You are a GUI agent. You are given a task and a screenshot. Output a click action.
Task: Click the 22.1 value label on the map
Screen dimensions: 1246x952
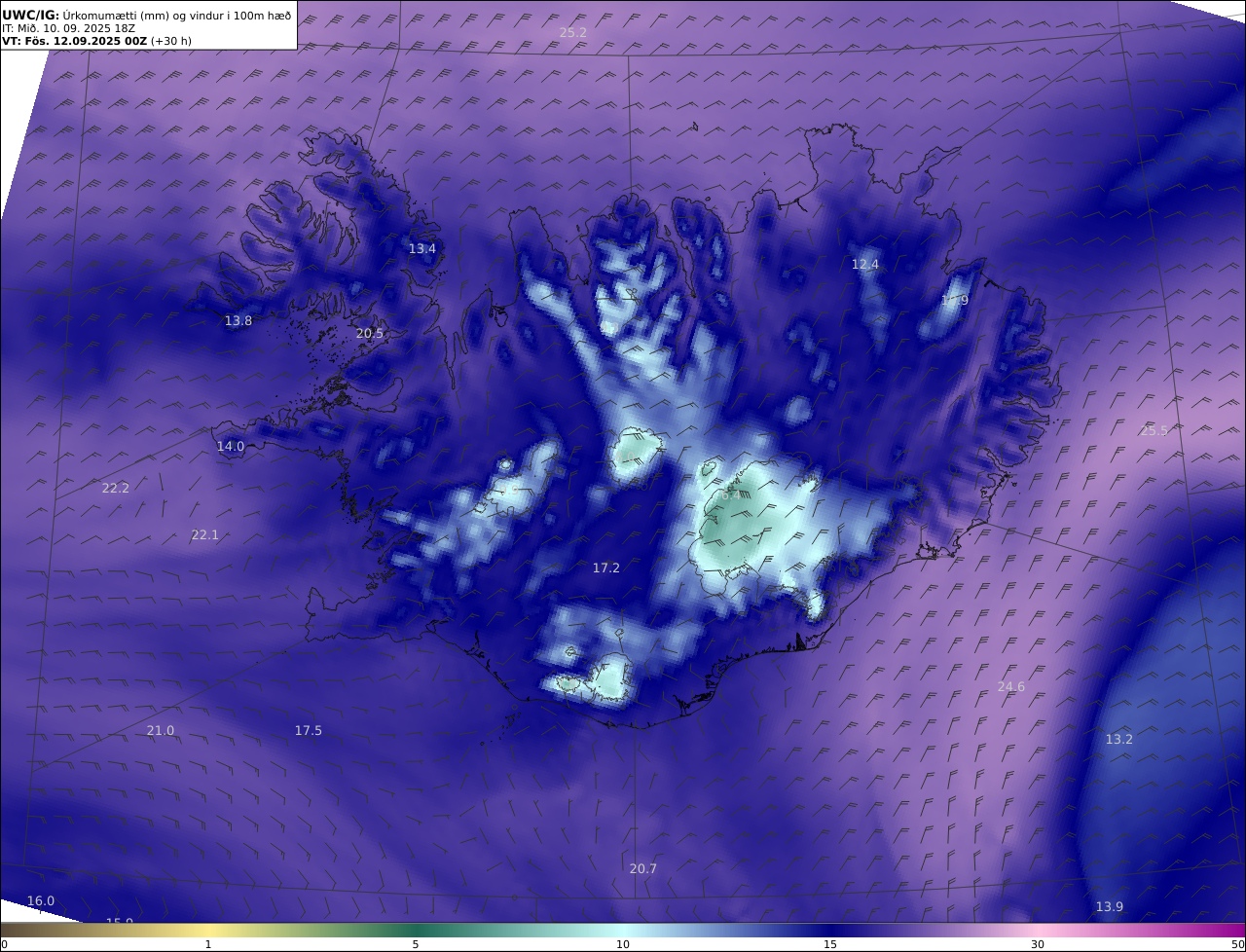[204, 534]
